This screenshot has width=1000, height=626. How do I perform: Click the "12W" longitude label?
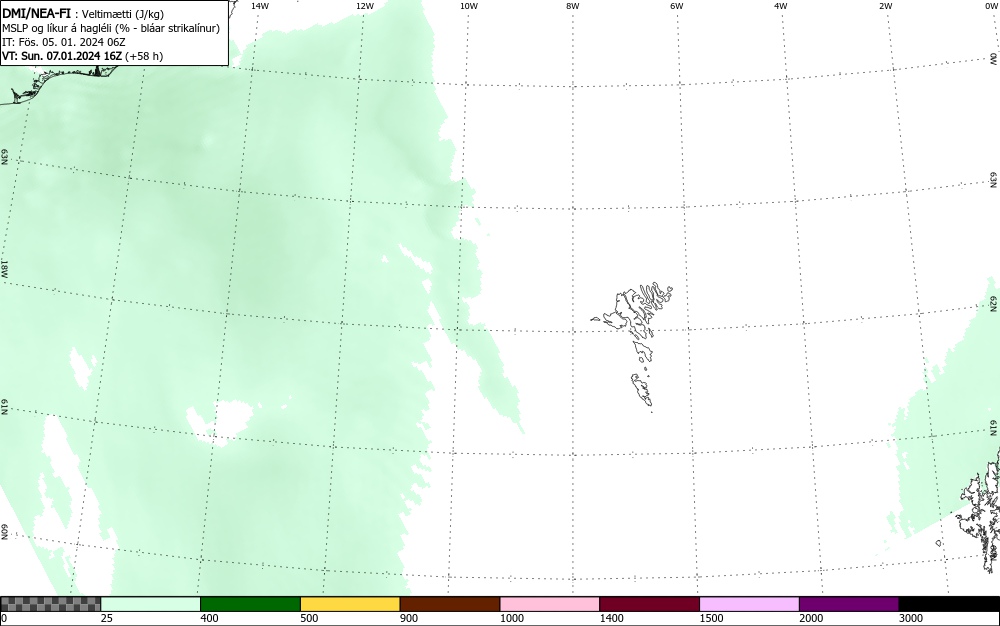click(365, 6)
